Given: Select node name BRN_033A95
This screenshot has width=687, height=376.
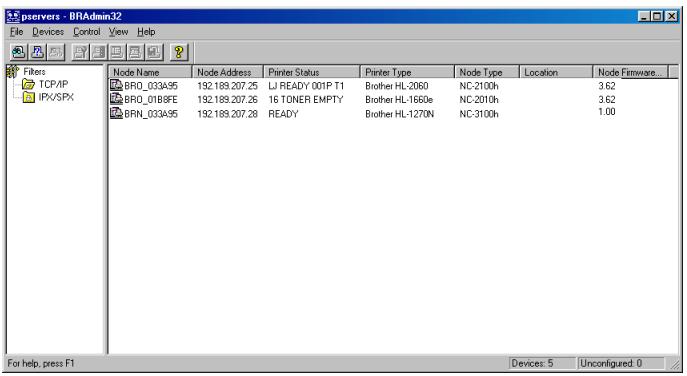Looking at the screenshot, I should tap(151, 114).
